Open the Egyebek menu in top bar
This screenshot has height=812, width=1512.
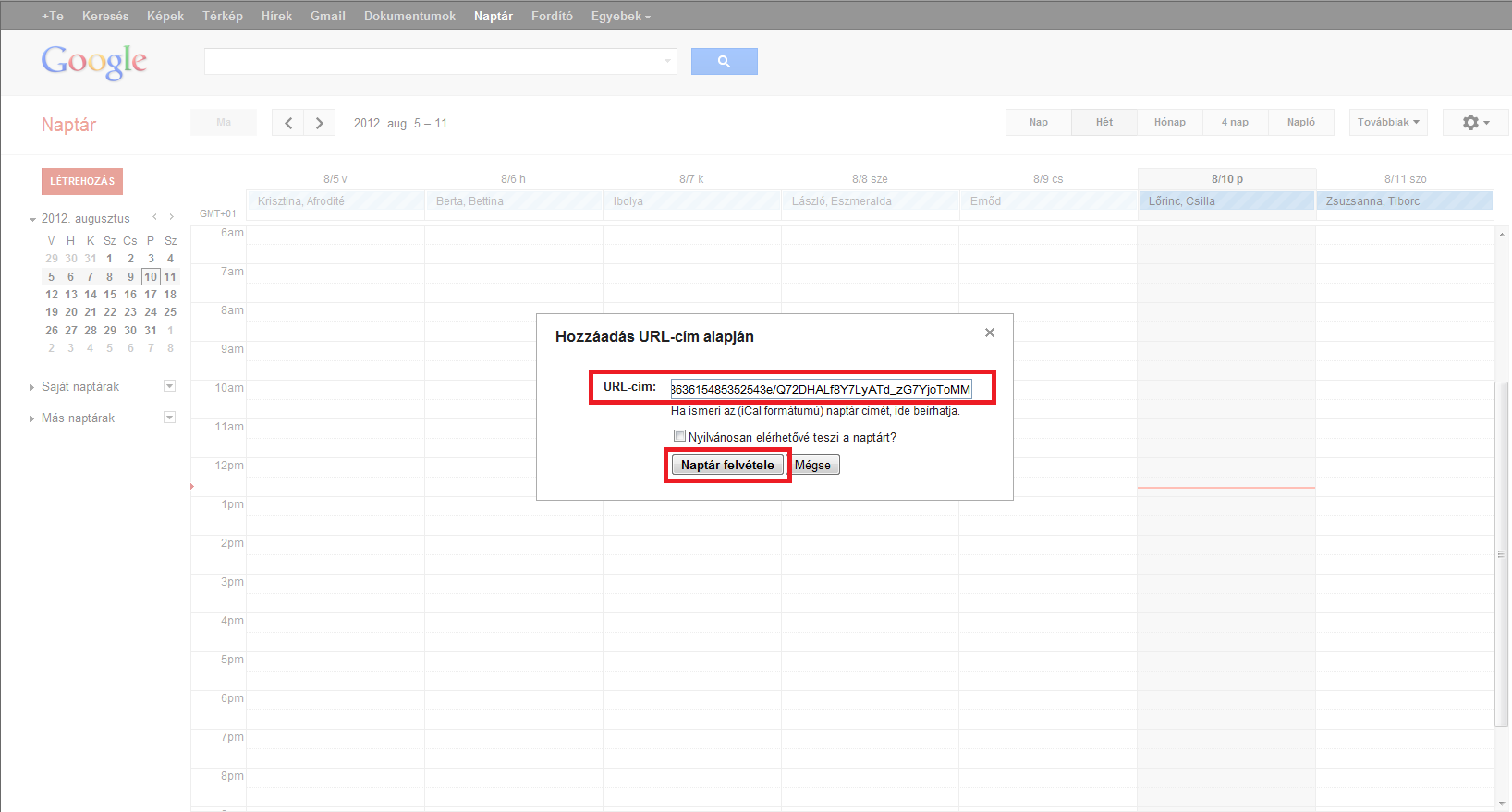tap(620, 16)
